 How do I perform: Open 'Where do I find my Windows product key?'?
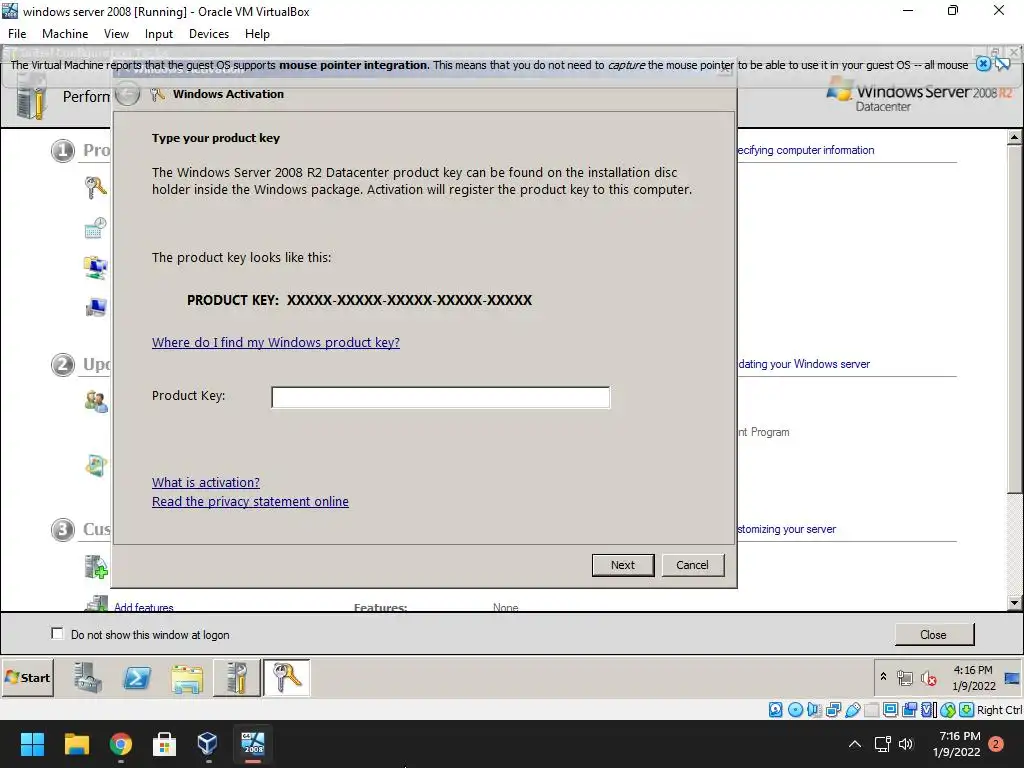[276, 342]
